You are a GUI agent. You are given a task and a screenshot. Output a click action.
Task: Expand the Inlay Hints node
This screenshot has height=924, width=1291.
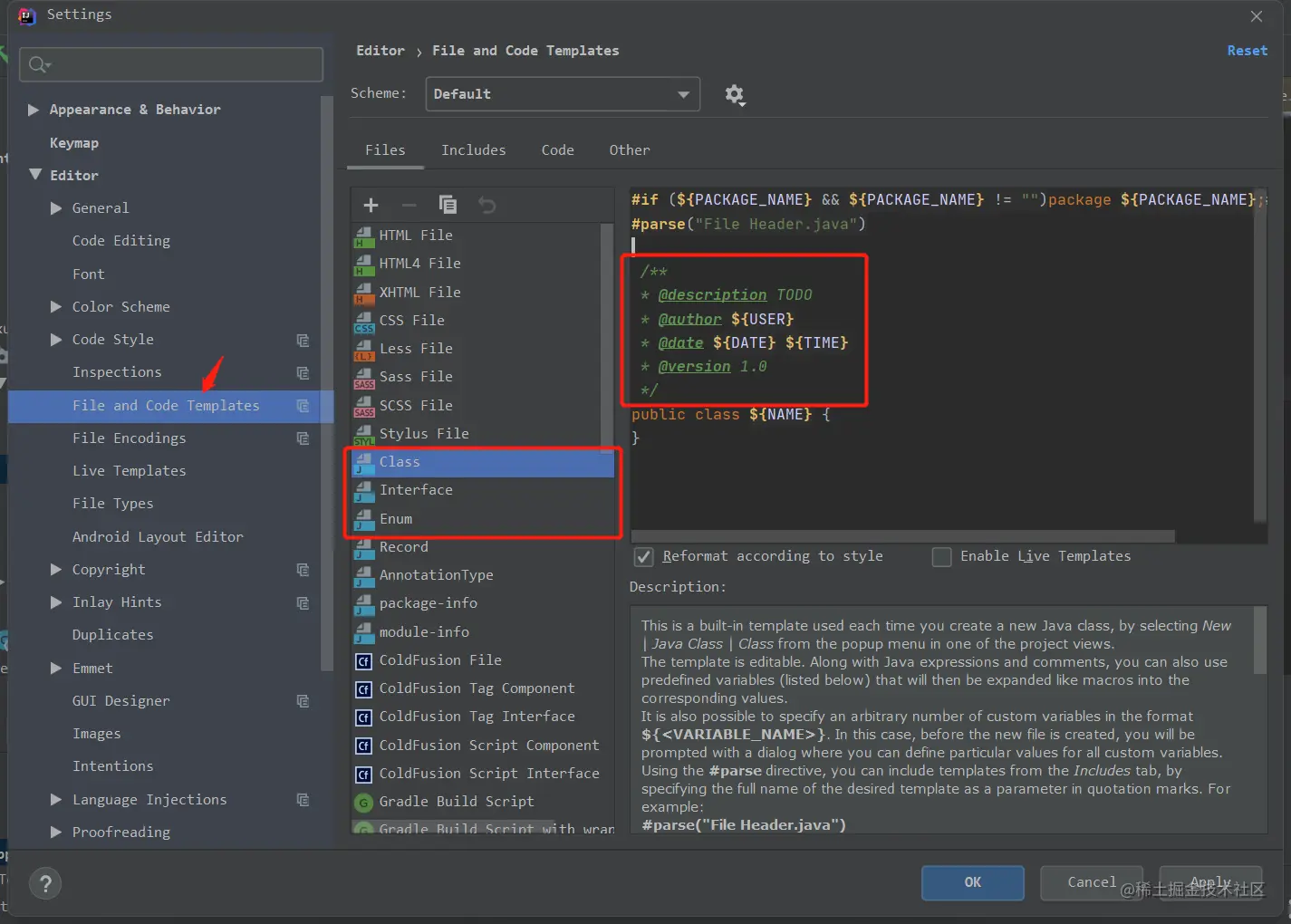(x=56, y=602)
